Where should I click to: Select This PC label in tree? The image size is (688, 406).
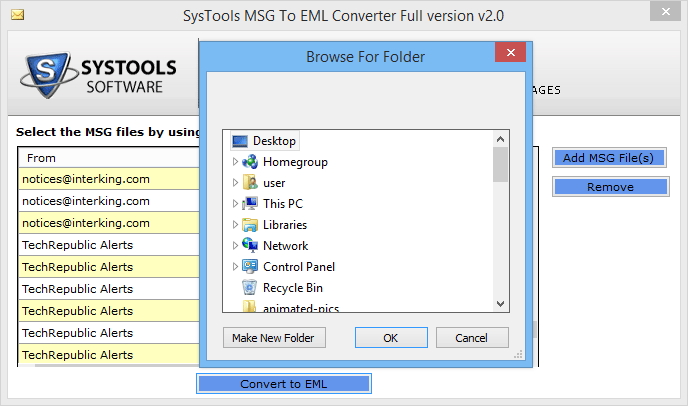[x=283, y=204]
